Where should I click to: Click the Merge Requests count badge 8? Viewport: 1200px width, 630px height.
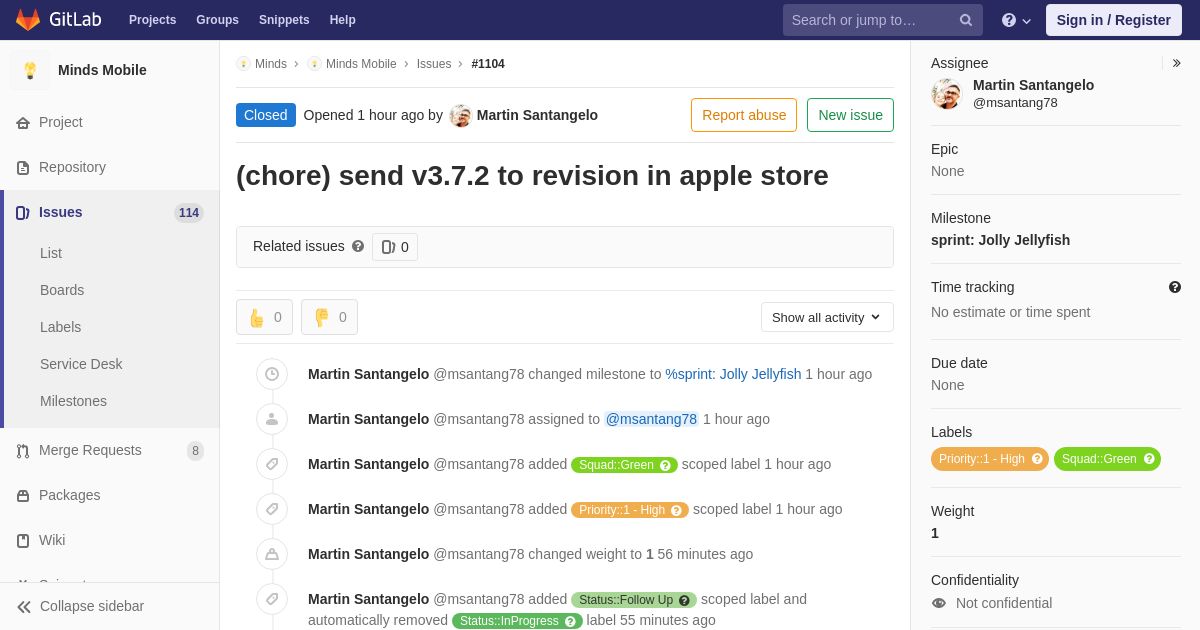(x=195, y=451)
